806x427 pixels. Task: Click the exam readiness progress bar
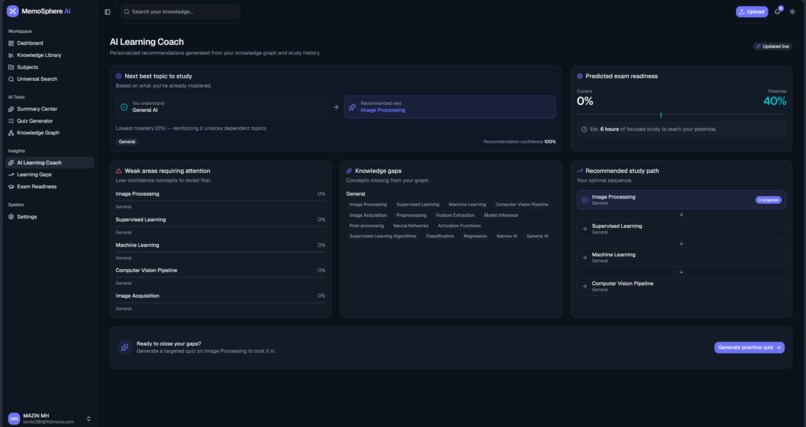[681, 115]
